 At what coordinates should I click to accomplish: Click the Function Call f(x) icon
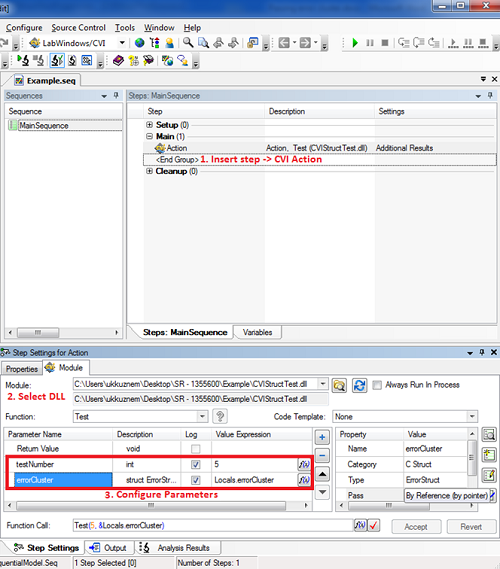(x=360, y=525)
